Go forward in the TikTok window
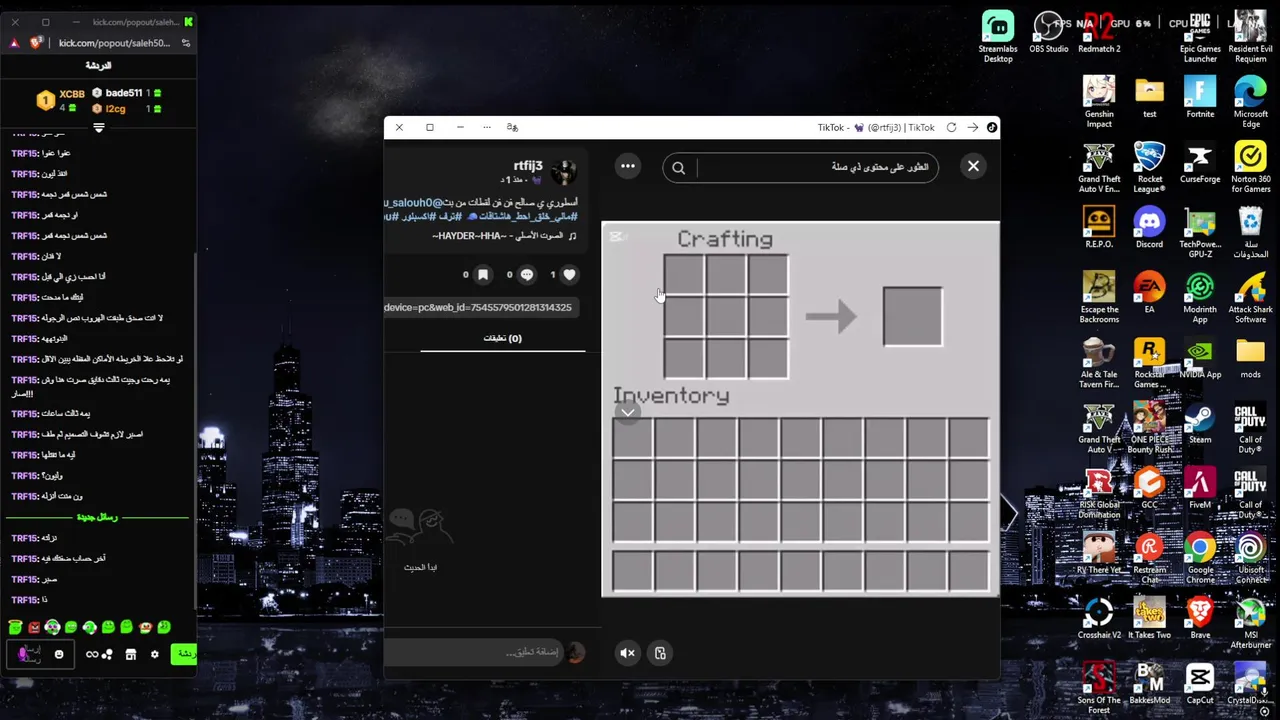The height and width of the screenshot is (720, 1280). click(972, 127)
